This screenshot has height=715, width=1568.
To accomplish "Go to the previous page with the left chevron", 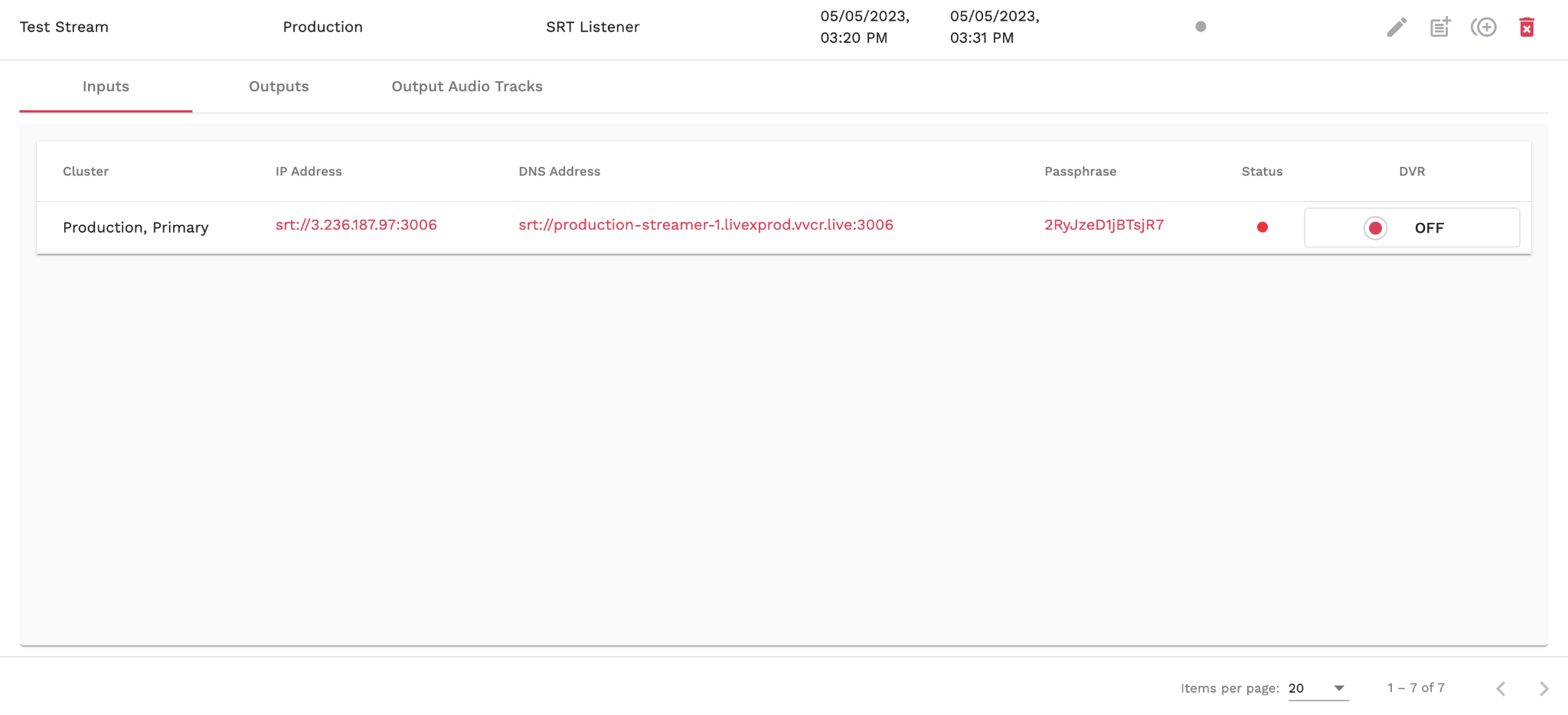I will pyautogui.click(x=1501, y=688).
